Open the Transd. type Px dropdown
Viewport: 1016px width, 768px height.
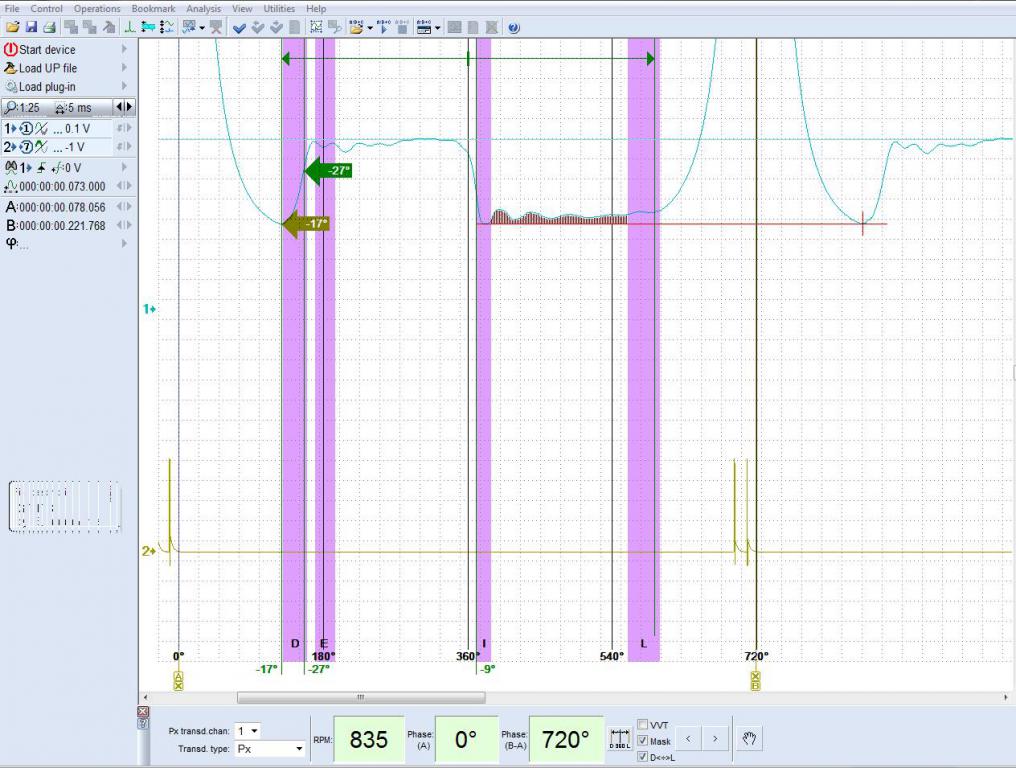click(x=270, y=748)
